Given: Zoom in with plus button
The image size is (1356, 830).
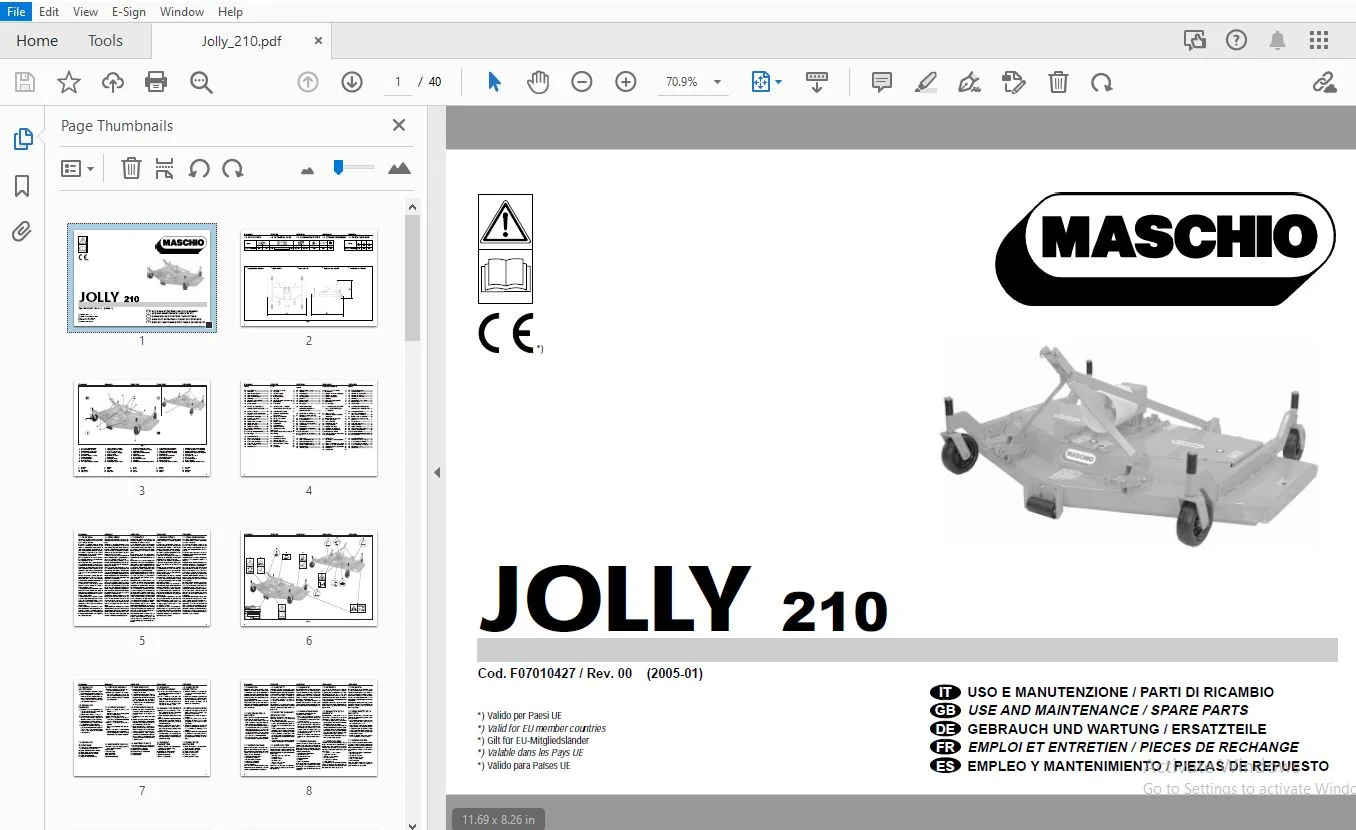Looking at the screenshot, I should coord(626,82).
